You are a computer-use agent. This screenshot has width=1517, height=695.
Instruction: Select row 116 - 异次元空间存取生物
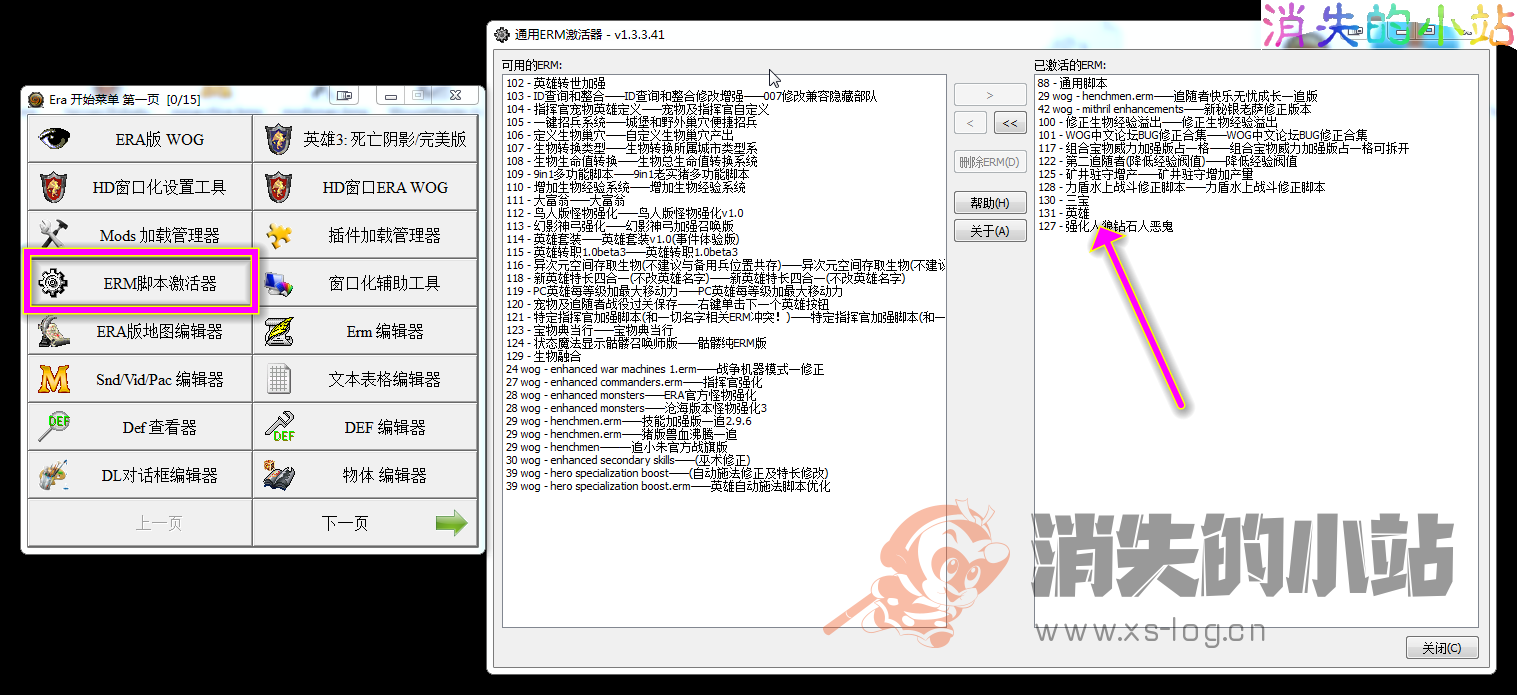725,265
